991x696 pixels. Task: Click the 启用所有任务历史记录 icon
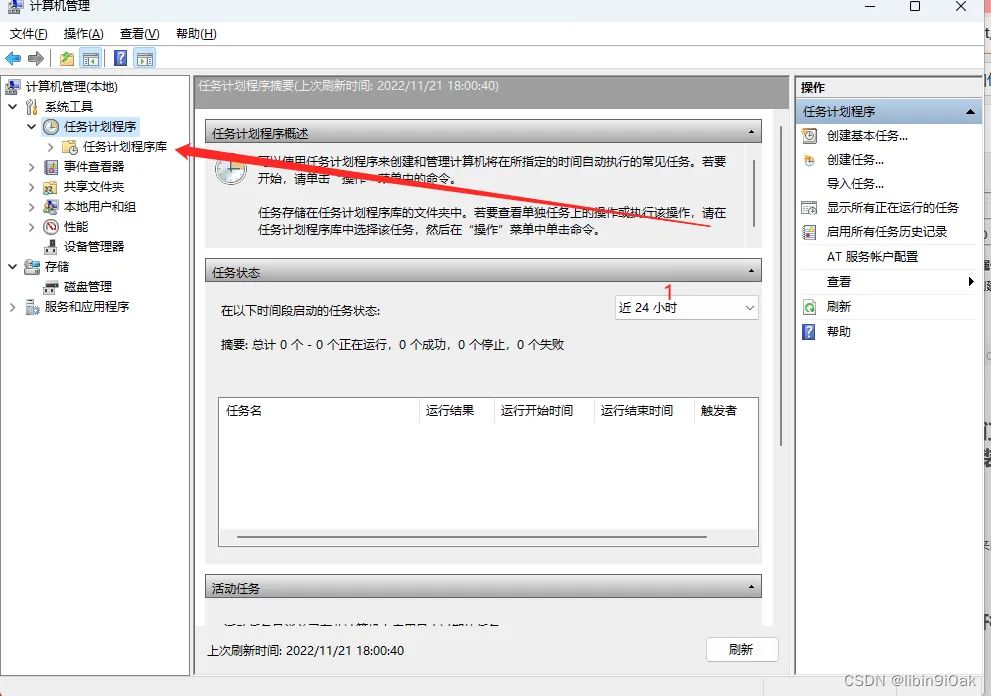[809, 232]
